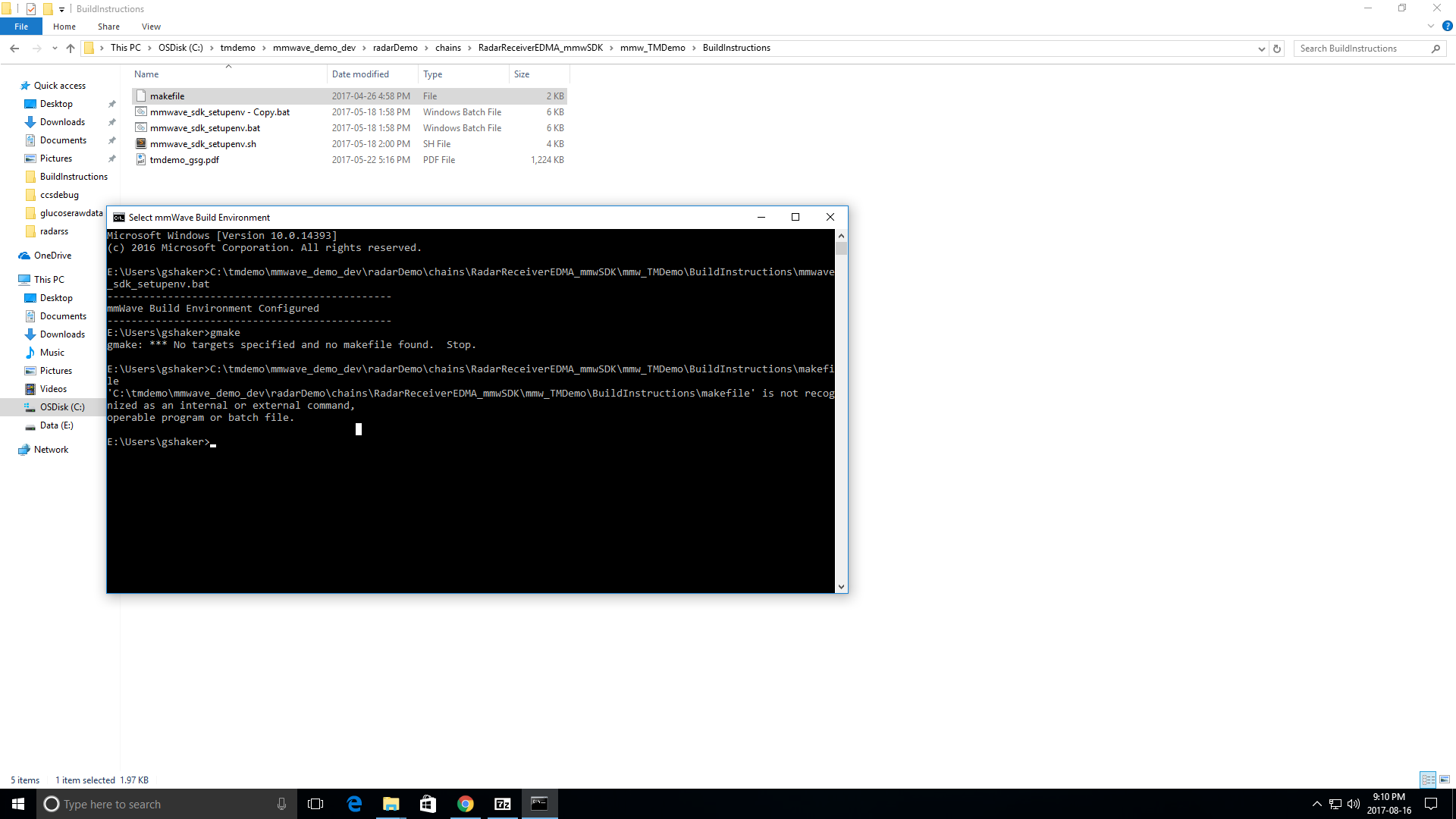Screen dimensions: 1456x819
Task: Open pinned Desktop under Quick access
Action: click(56, 104)
